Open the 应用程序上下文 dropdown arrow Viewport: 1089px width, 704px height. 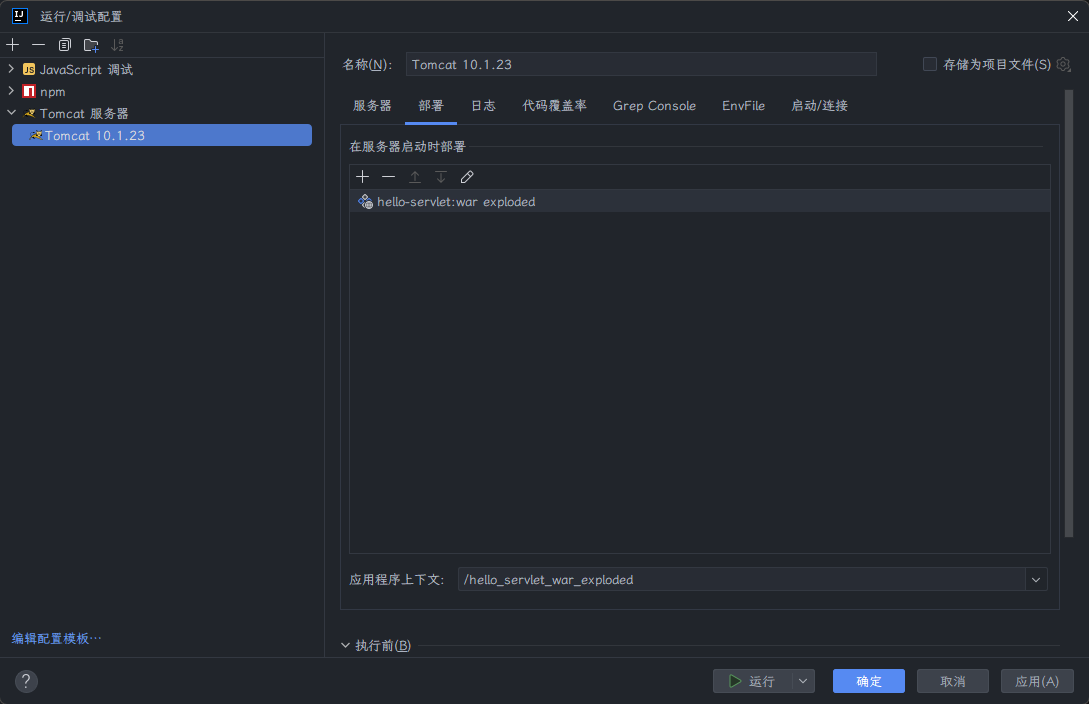(x=1036, y=580)
